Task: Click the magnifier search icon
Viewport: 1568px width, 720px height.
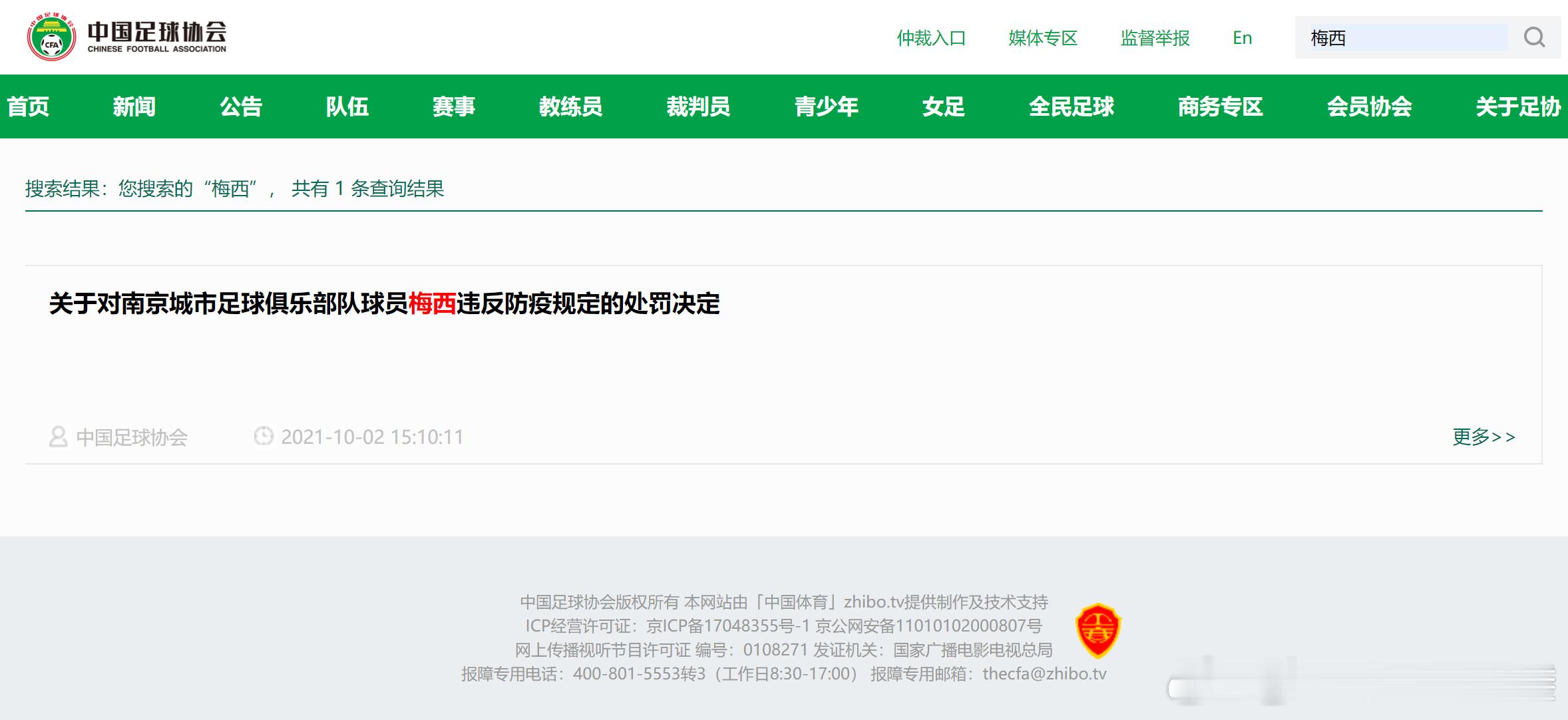Action: click(x=1534, y=37)
